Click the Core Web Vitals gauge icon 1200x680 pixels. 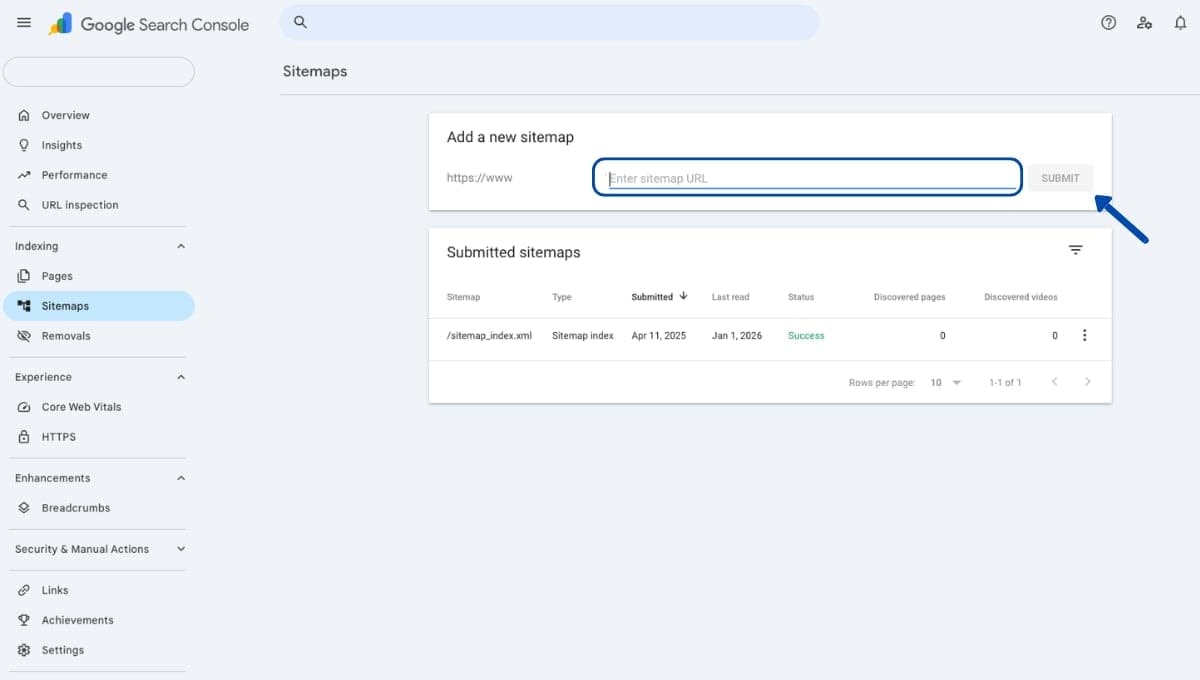click(24, 407)
